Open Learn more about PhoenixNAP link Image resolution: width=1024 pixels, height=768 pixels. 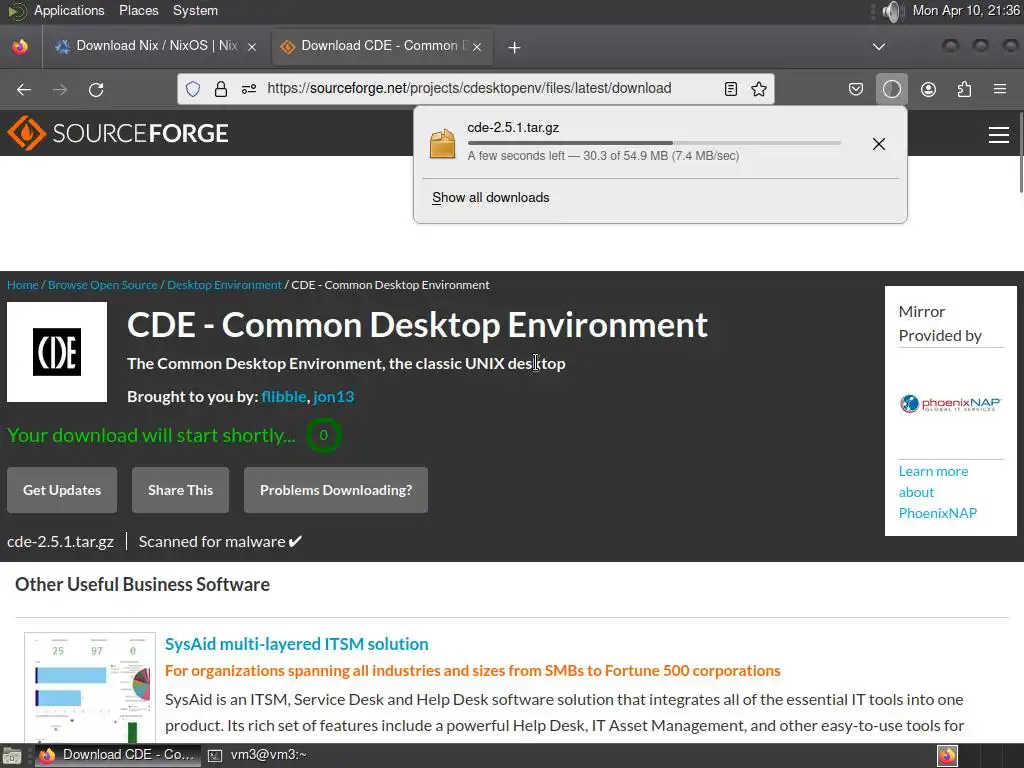click(x=938, y=492)
